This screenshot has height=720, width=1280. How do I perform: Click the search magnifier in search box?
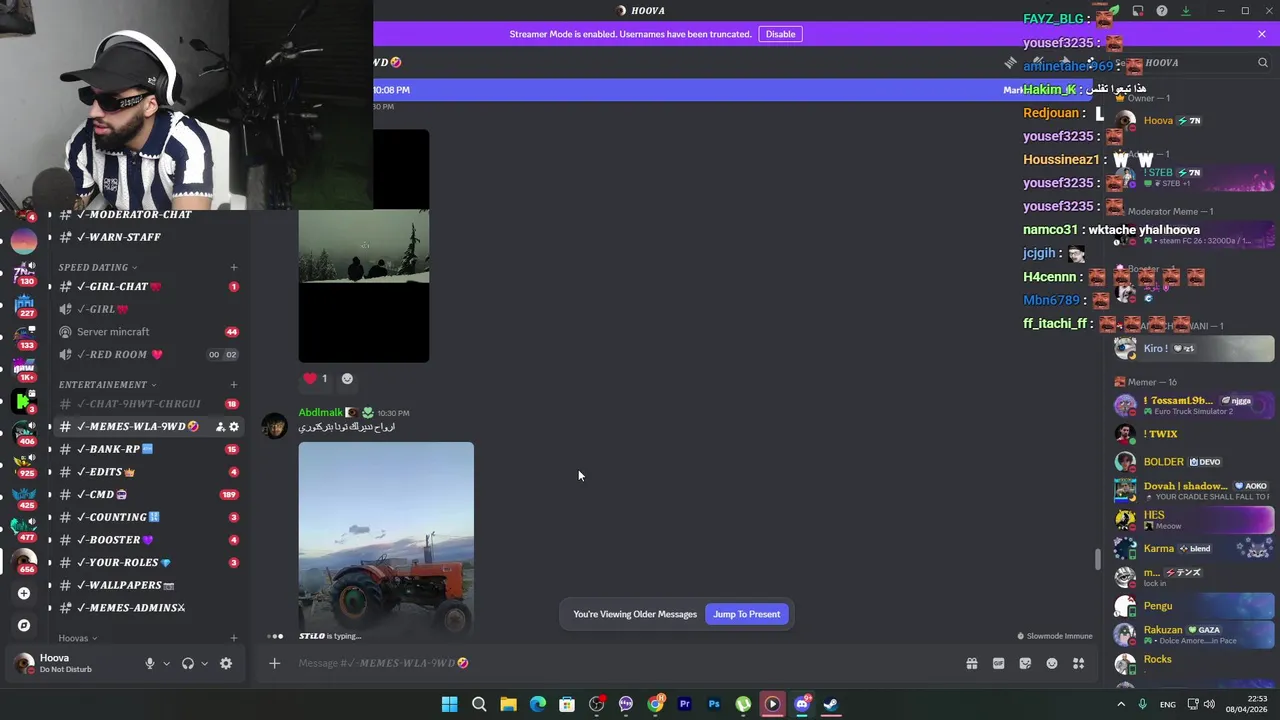point(1263,63)
